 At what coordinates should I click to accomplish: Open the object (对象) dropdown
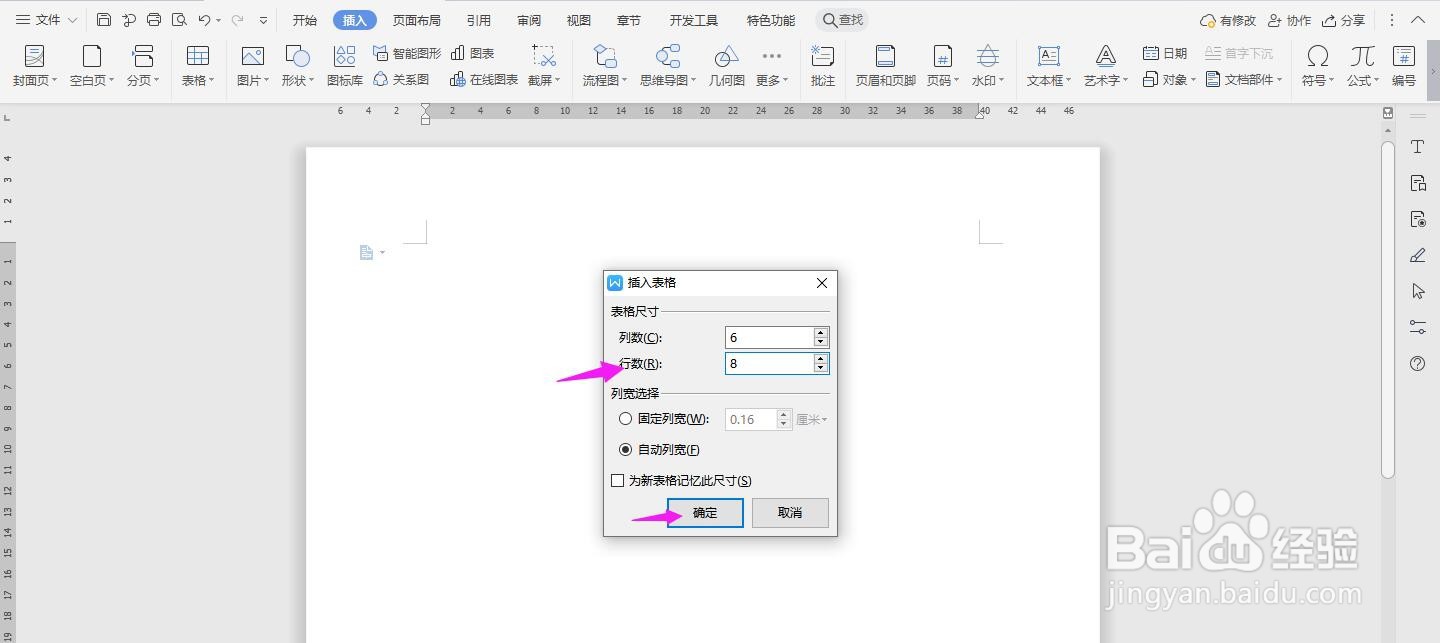pos(1169,79)
